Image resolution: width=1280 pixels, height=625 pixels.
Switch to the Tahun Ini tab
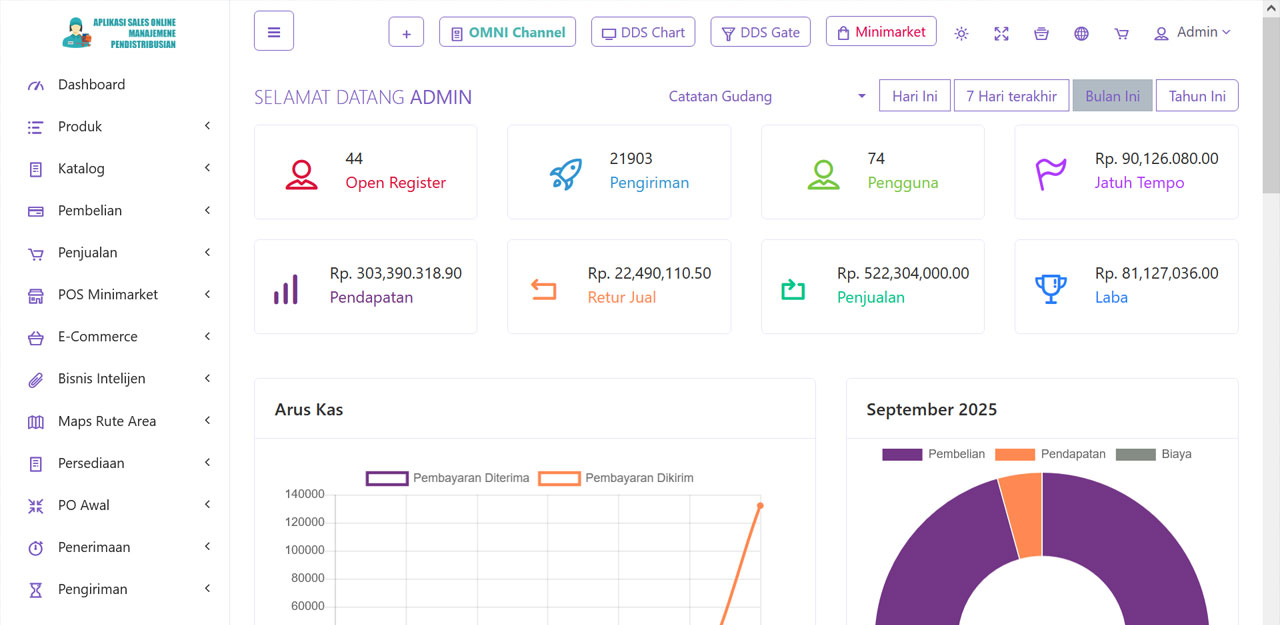[1197, 96]
